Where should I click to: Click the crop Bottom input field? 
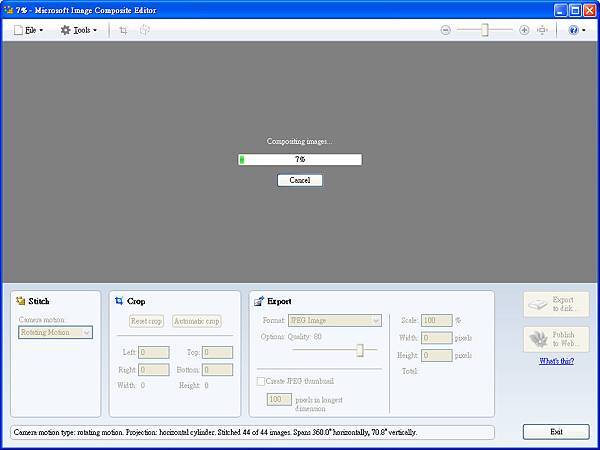217,370
